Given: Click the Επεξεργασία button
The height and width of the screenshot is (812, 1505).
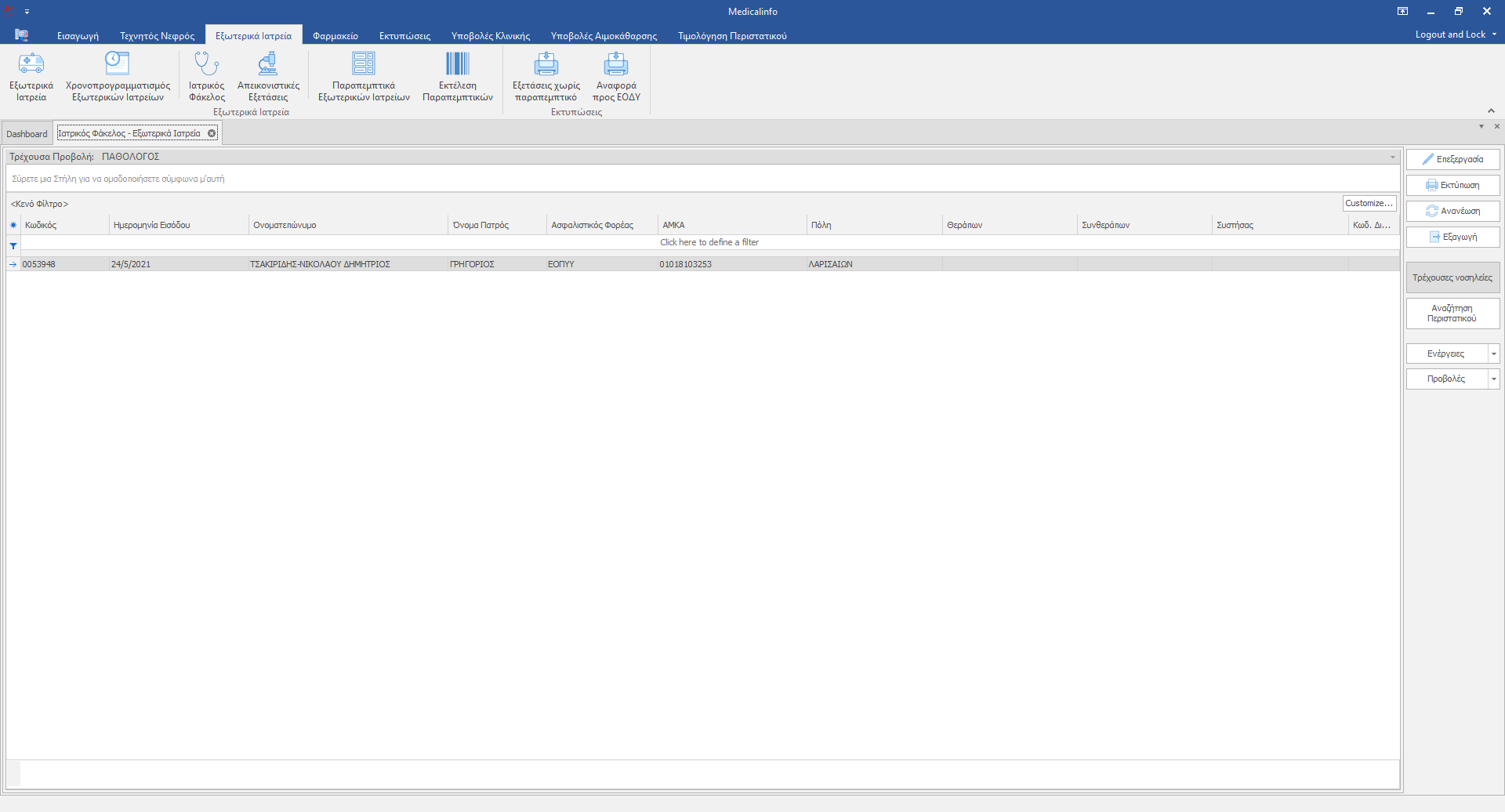Looking at the screenshot, I should click(1452, 159).
